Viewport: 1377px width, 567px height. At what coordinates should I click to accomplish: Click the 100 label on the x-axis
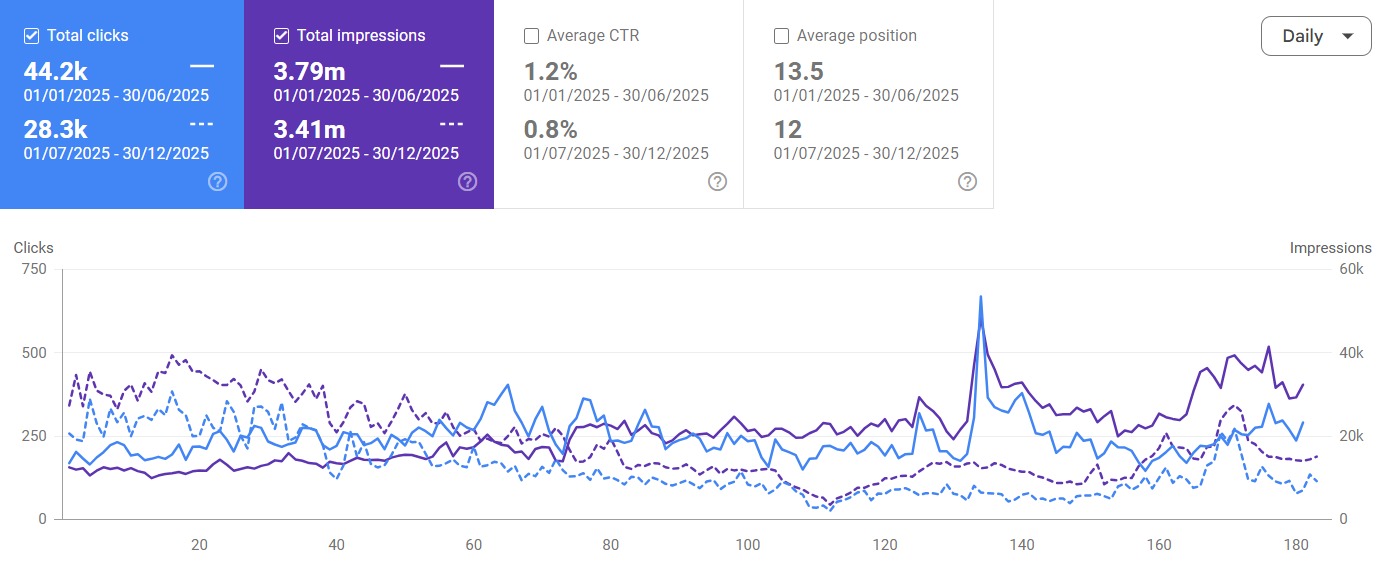[747, 545]
